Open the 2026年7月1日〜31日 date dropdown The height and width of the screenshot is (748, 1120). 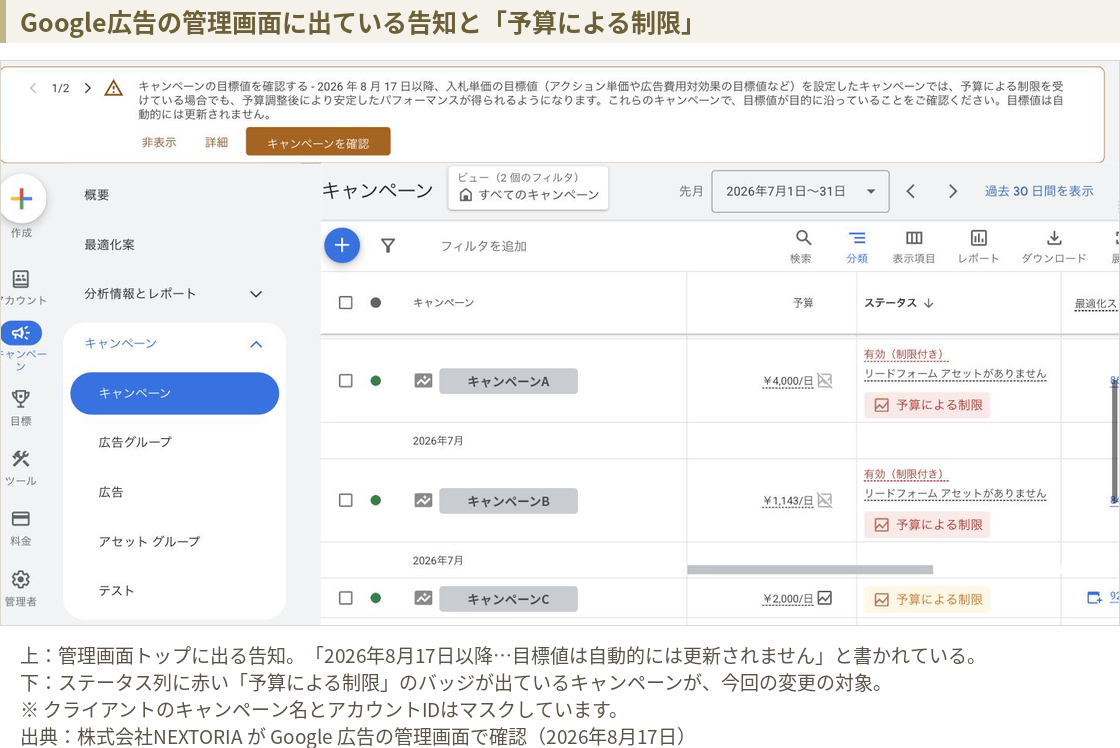click(800, 191)
